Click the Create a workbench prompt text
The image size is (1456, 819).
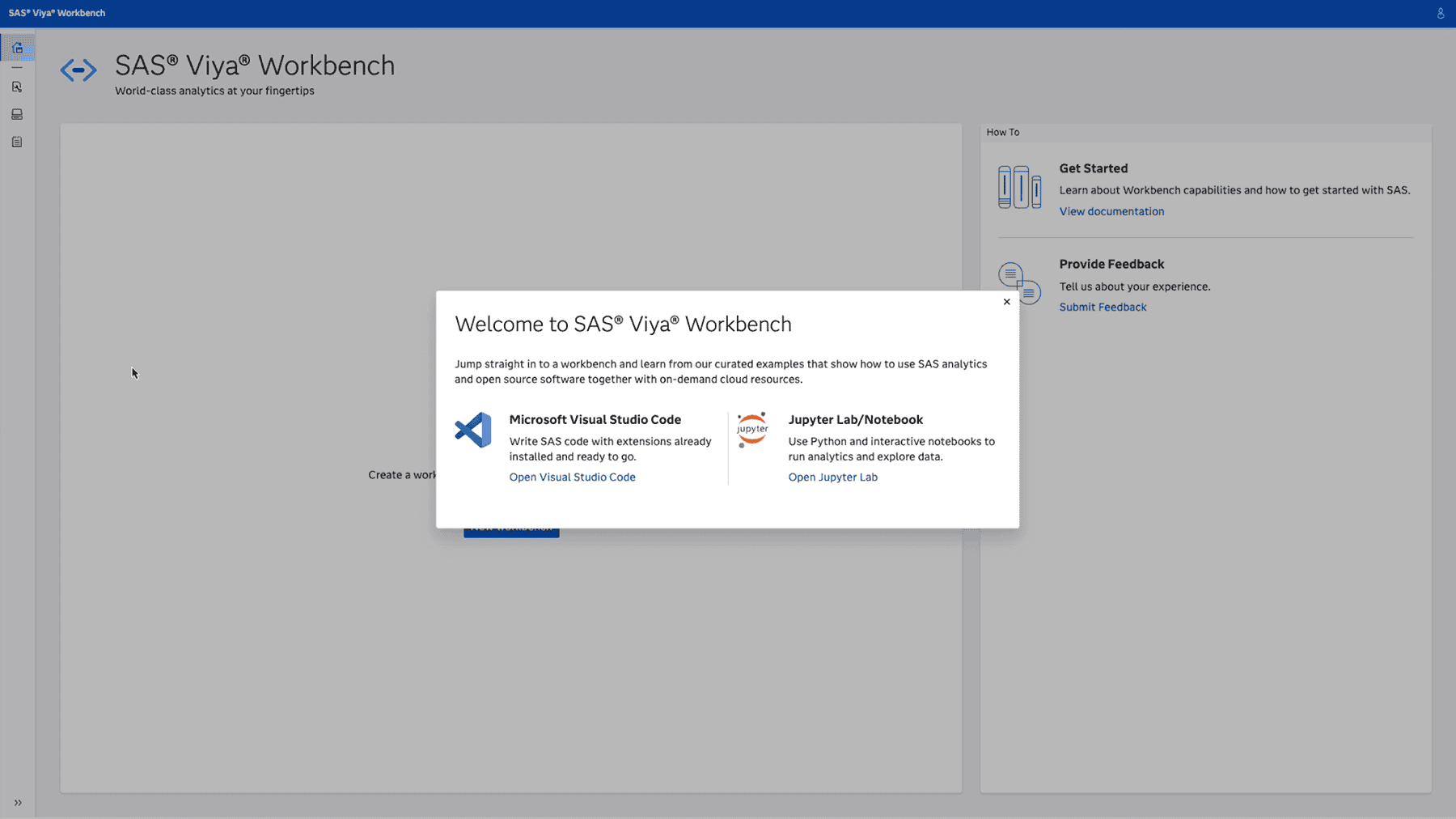pyautogui.click(x=402, y=475)
